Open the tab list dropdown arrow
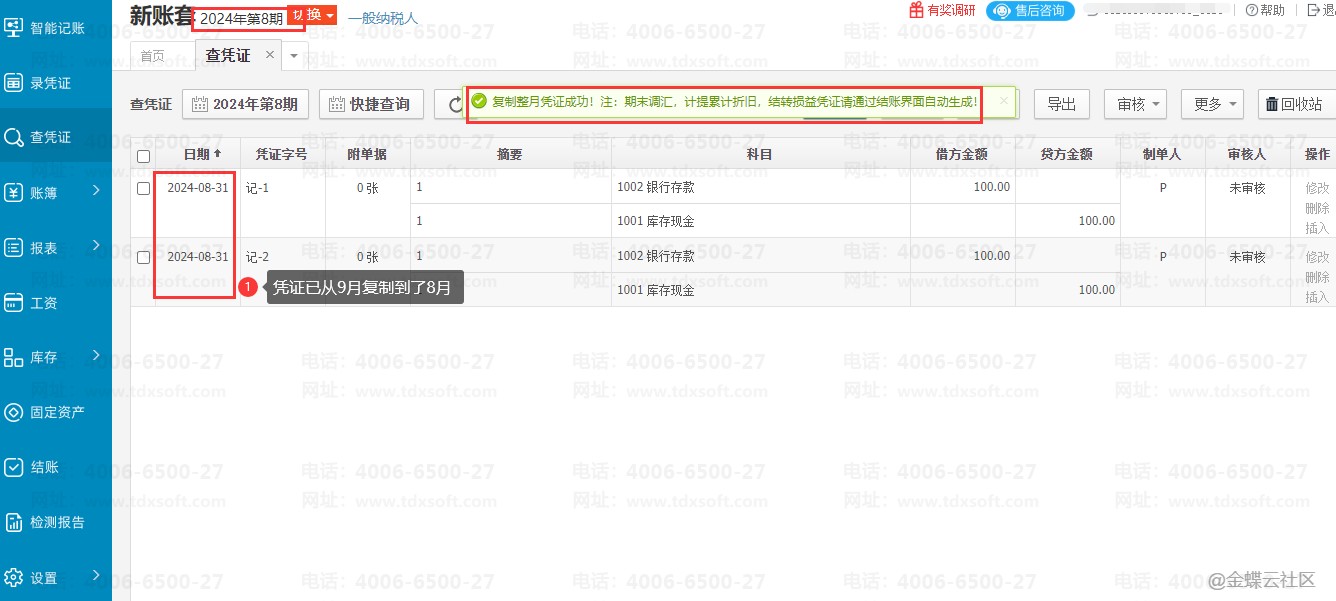This screenshot has width=1336, height=601. 293,56
